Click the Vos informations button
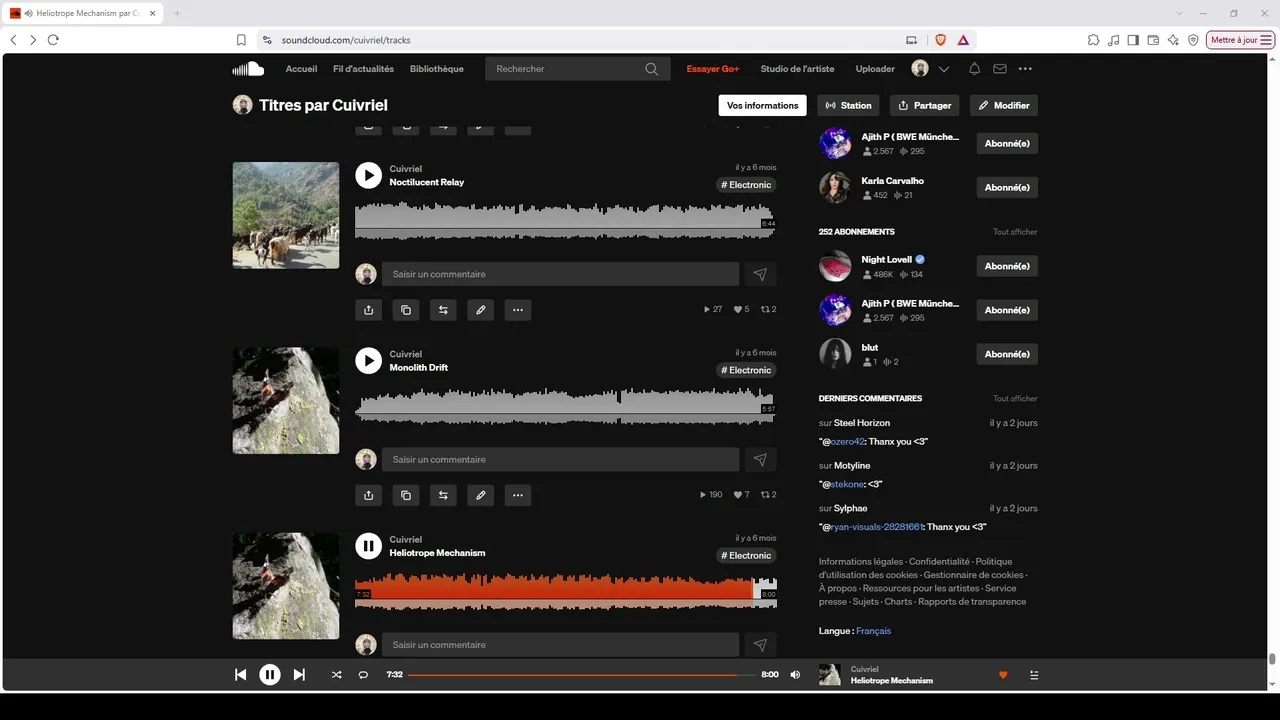This screenshot has height=720, width=1280. point(762,105)
